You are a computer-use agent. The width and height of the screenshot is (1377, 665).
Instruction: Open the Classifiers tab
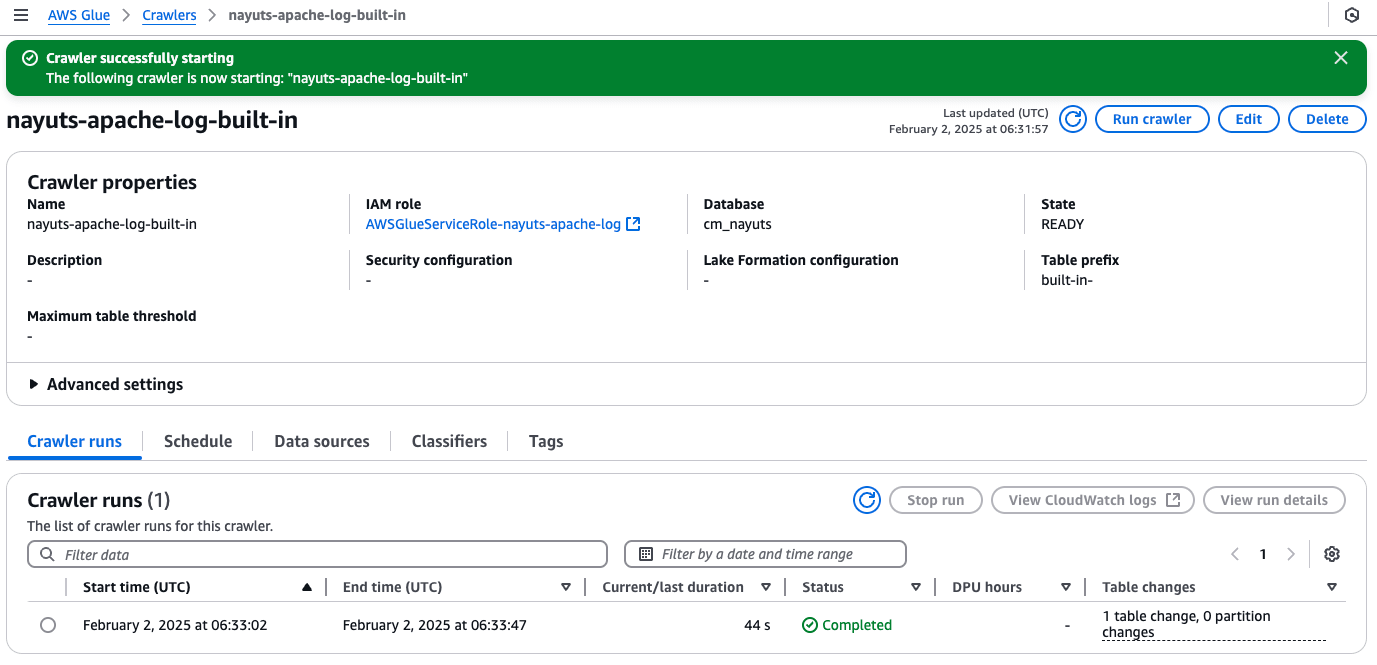[x=449, y=441]
